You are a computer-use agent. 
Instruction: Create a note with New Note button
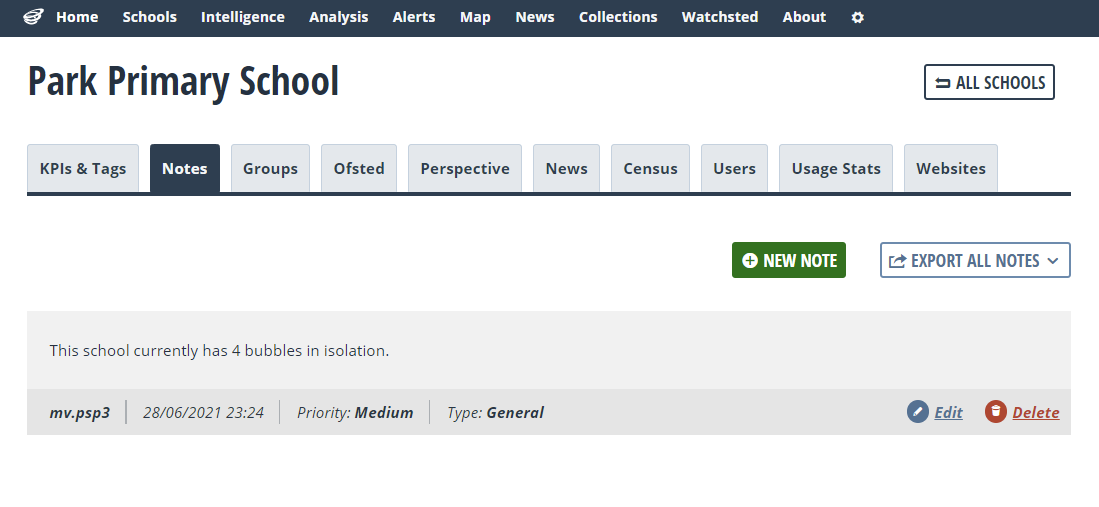click(x=789, y=260)
